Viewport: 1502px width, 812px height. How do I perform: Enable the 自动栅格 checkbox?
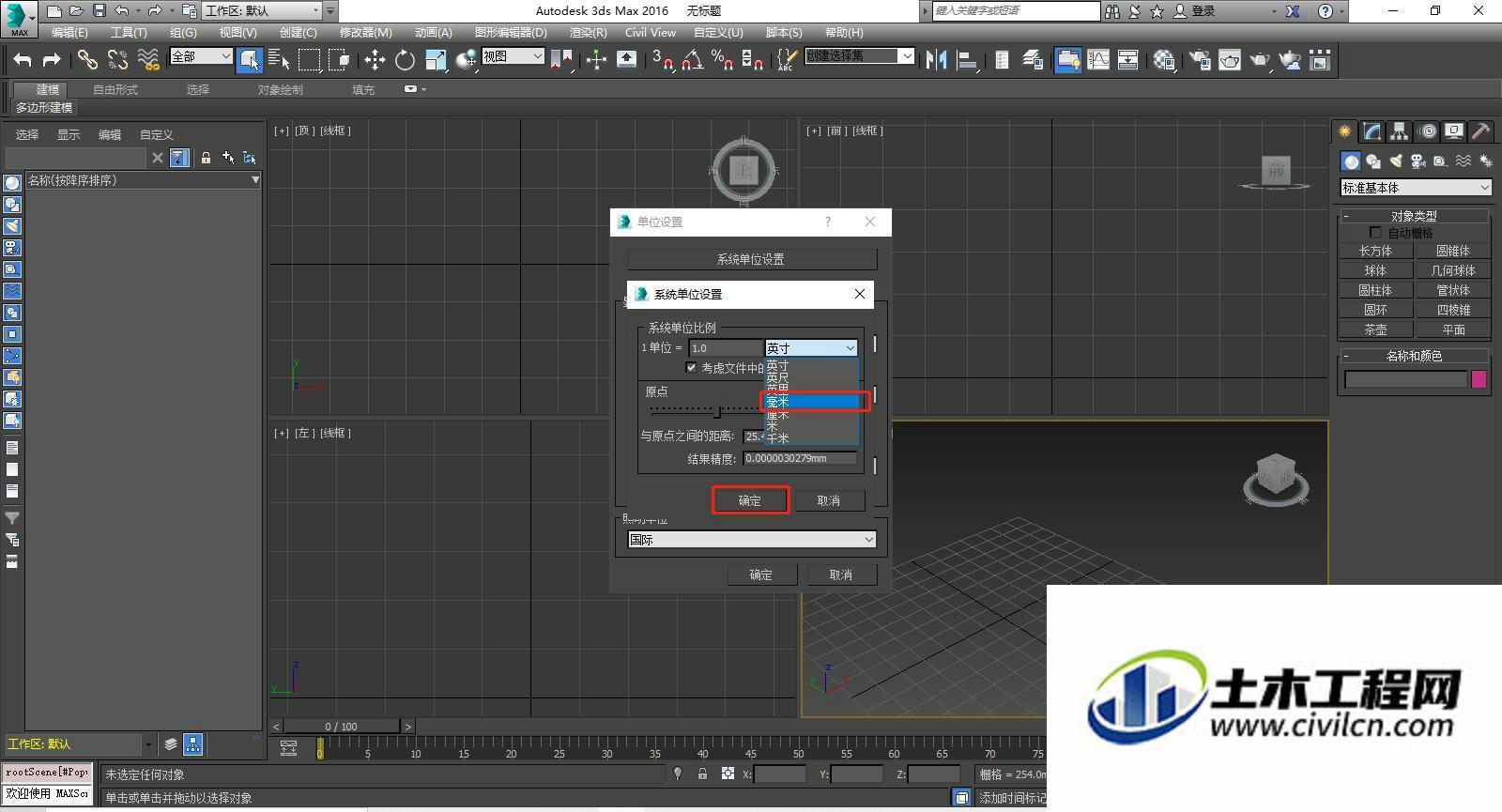(x=1375, y=233)
